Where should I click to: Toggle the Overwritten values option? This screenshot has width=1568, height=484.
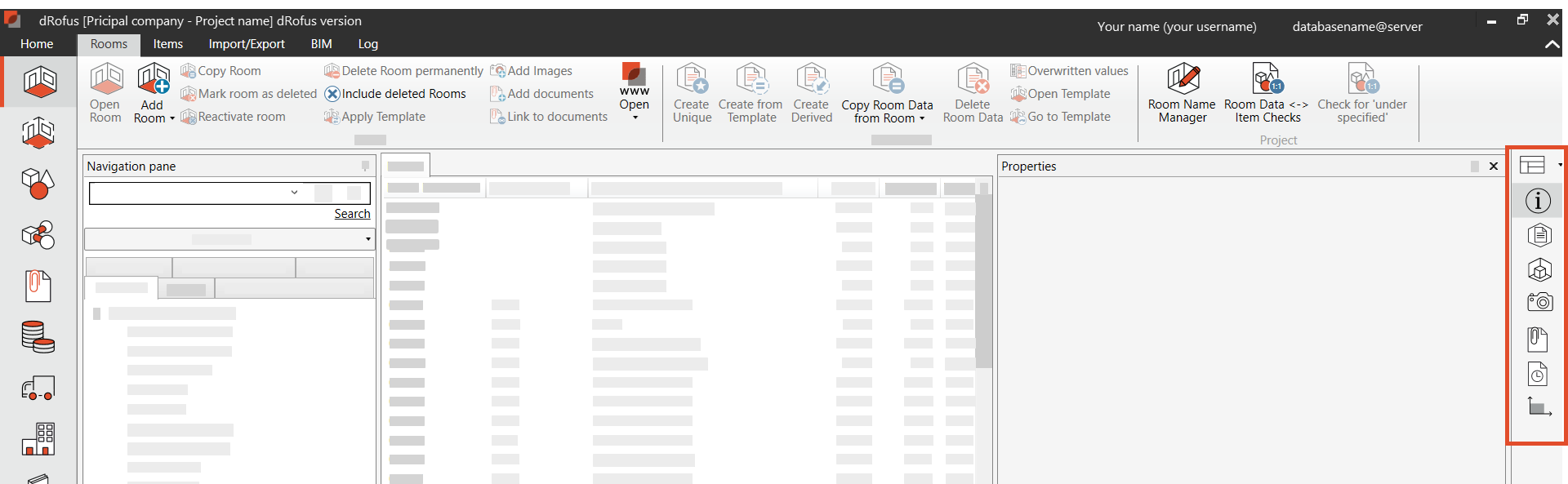point(1069,71)
